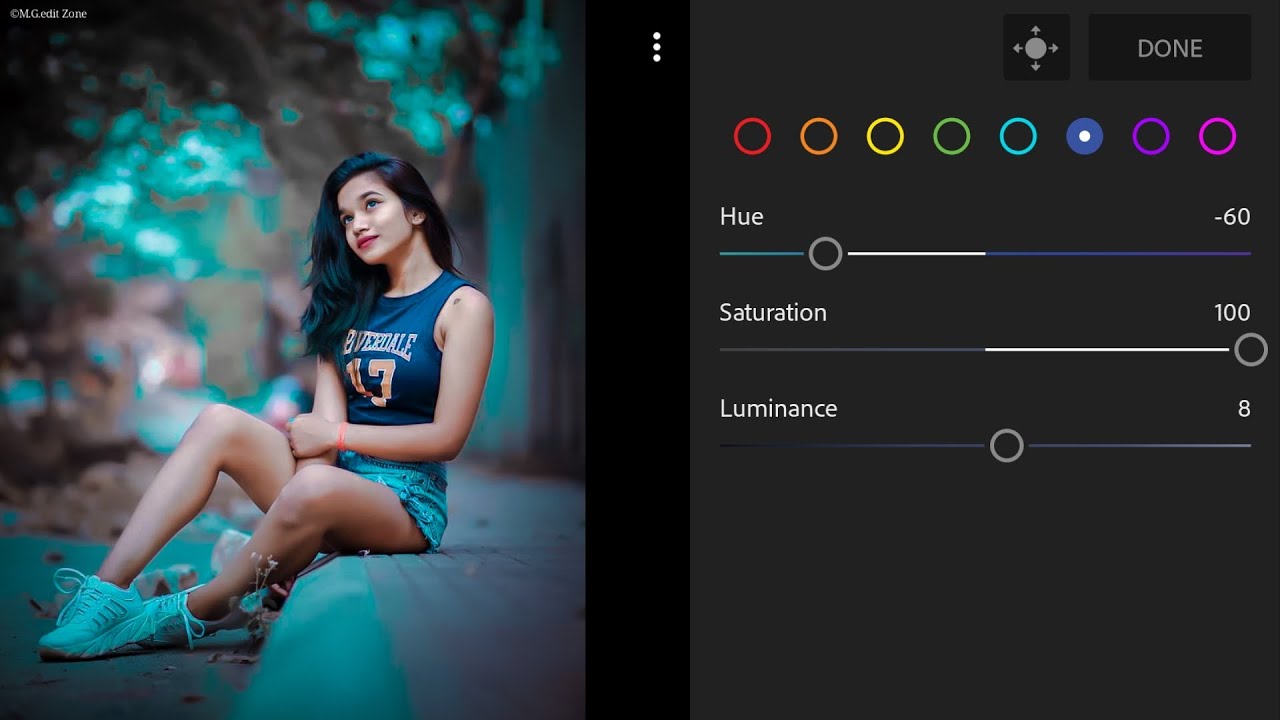Click the Luminance label
This screenshot has height=720, width=1280.
(x=778, y=409)
